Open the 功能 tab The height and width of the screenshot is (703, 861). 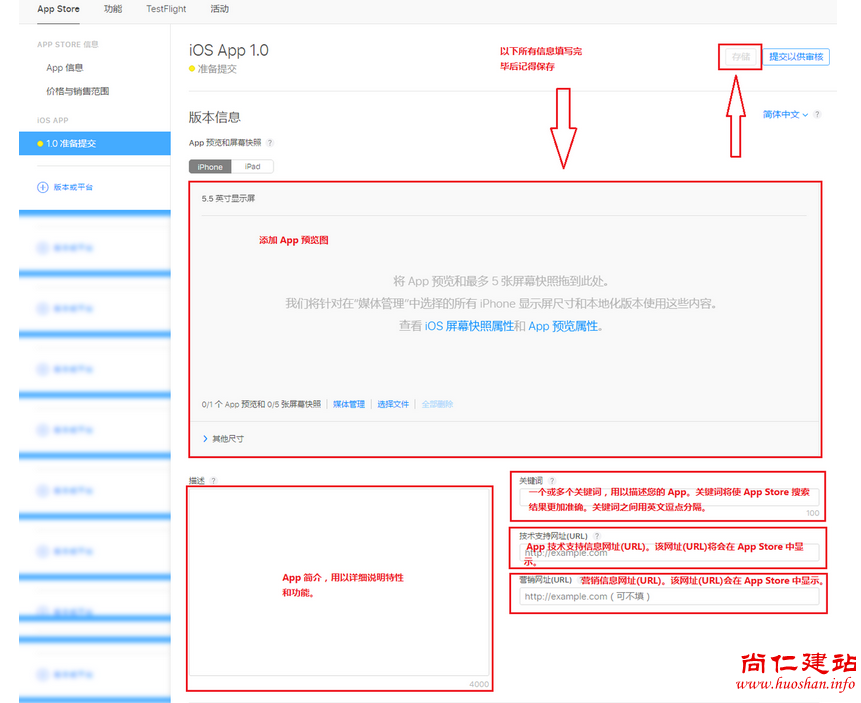pyautogui.click(x=113, y=9)
